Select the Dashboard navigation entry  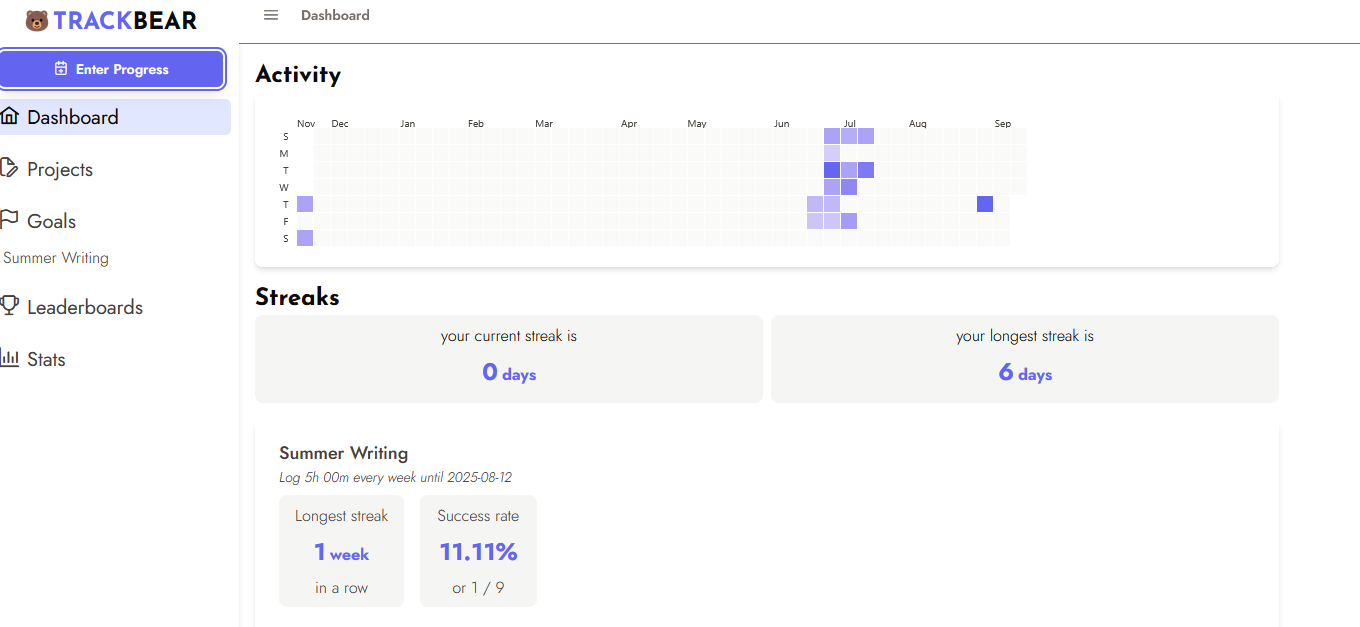point(73,116)
